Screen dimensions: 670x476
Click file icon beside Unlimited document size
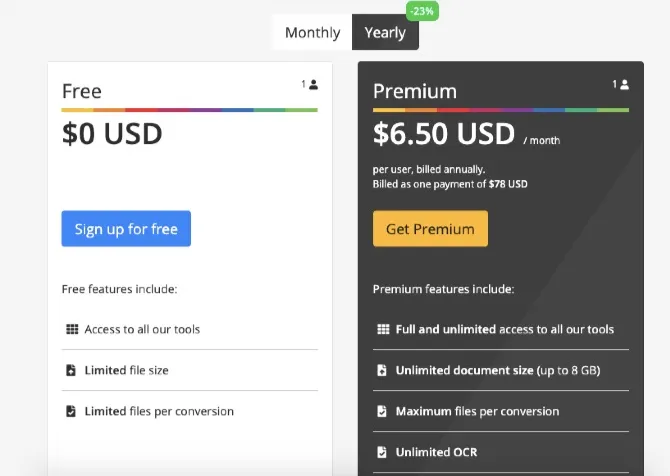click(382, 370)
